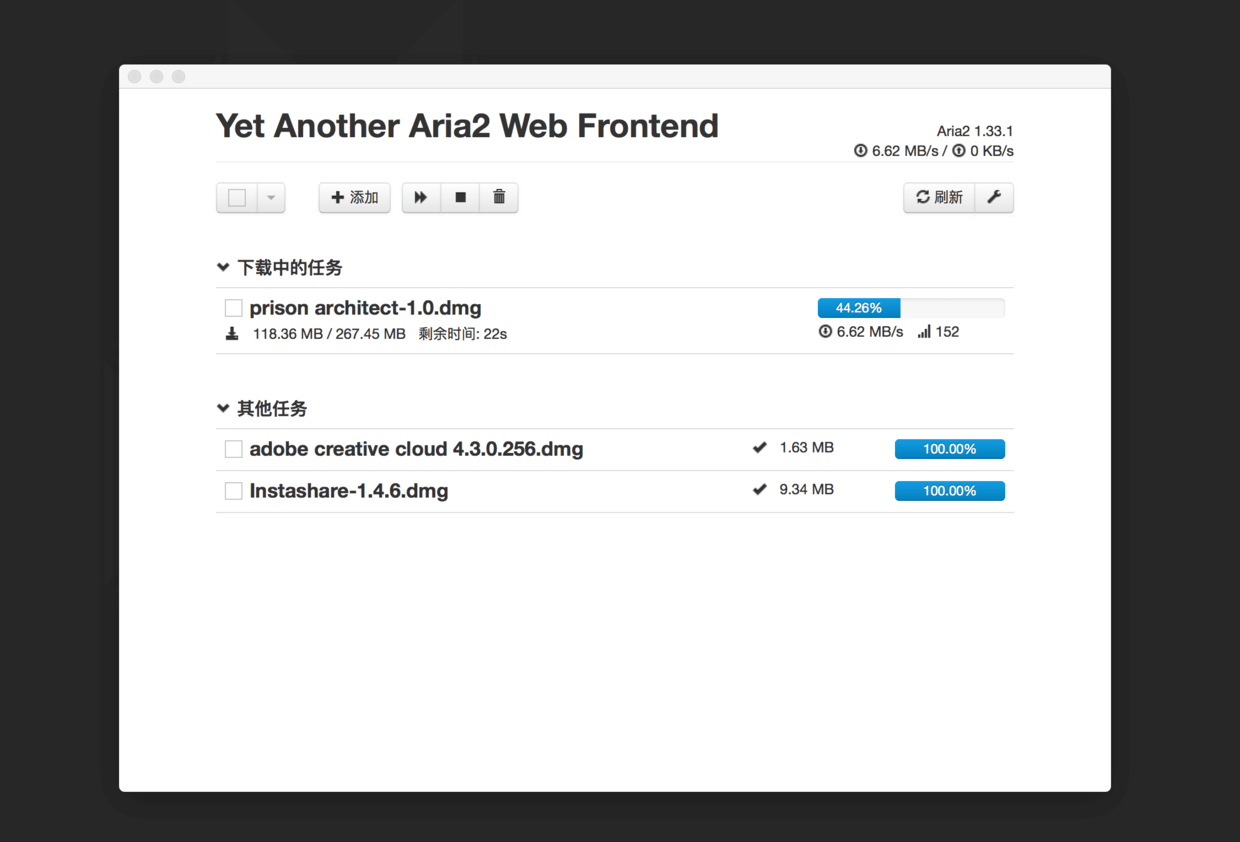
Task: Open the selection dropdown arrow beside select-all
Action: click(271, 198)
